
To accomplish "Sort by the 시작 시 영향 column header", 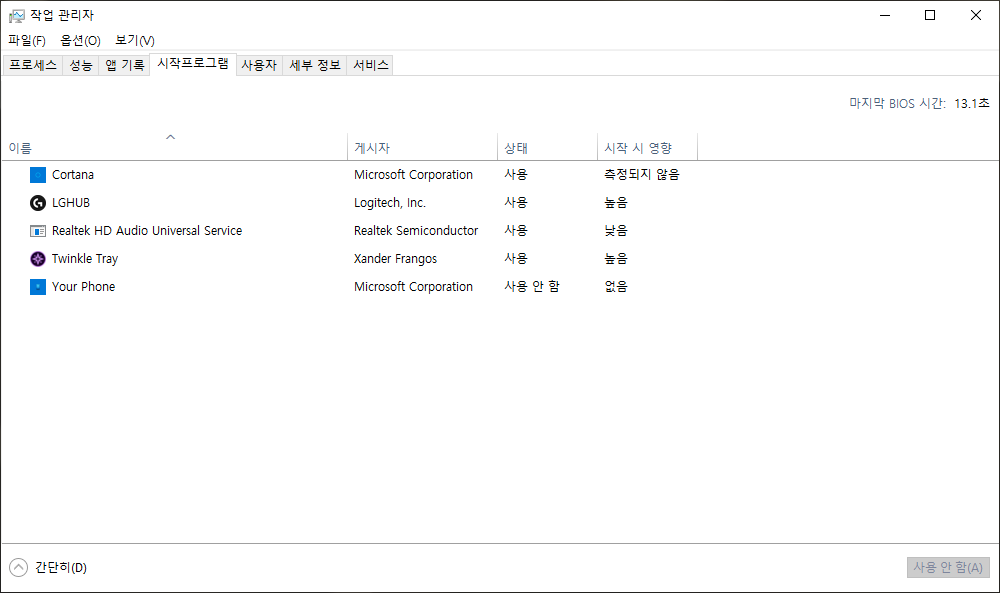I will 647,147.
